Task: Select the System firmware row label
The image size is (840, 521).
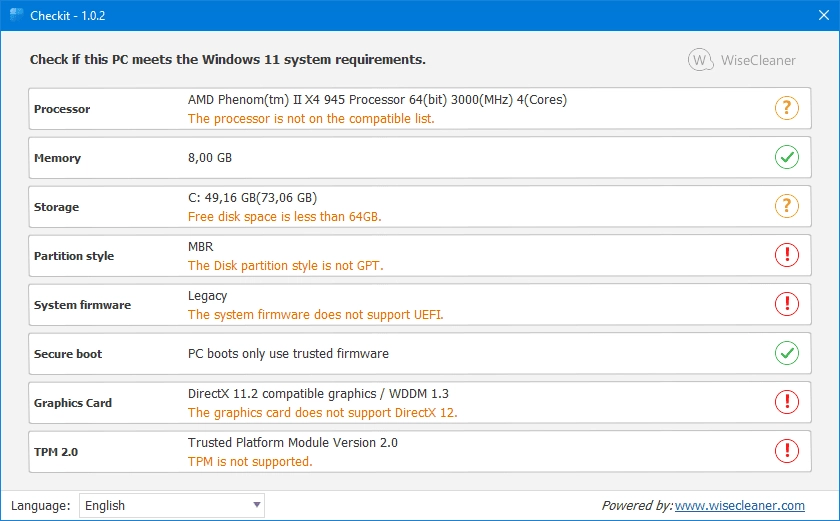Action: [x=82, y=305]
